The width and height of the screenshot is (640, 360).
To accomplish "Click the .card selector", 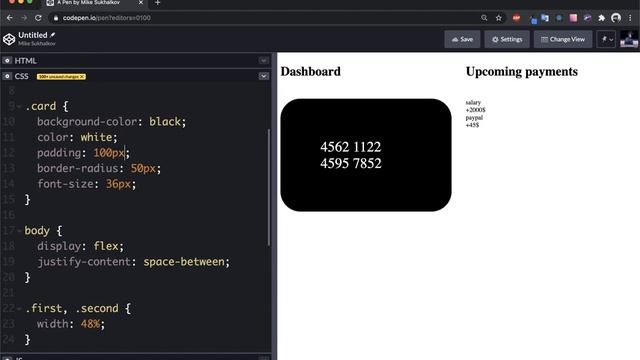I will (x=40, y=106).
